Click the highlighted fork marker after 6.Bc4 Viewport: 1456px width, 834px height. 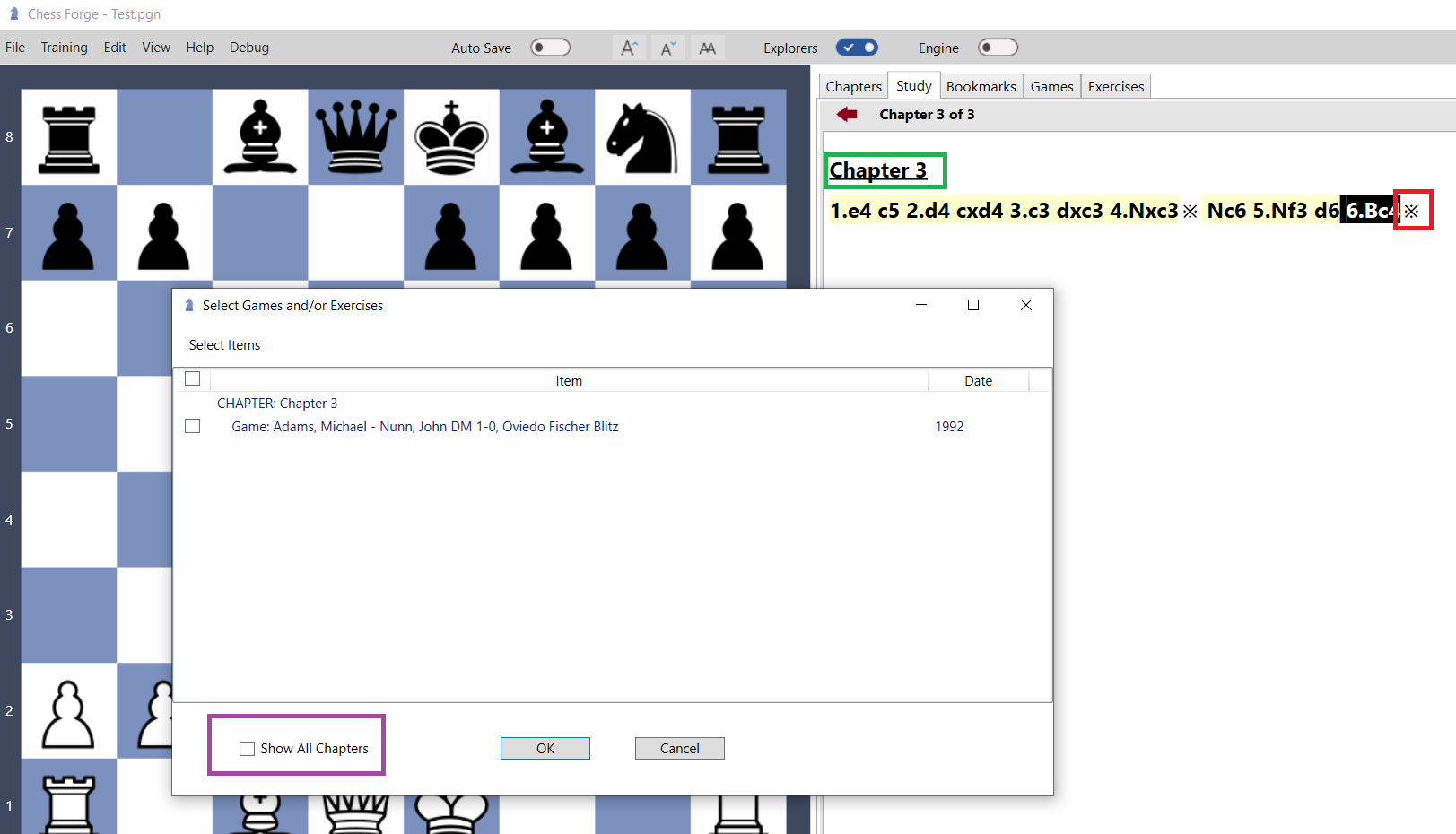coord(1412,211)
